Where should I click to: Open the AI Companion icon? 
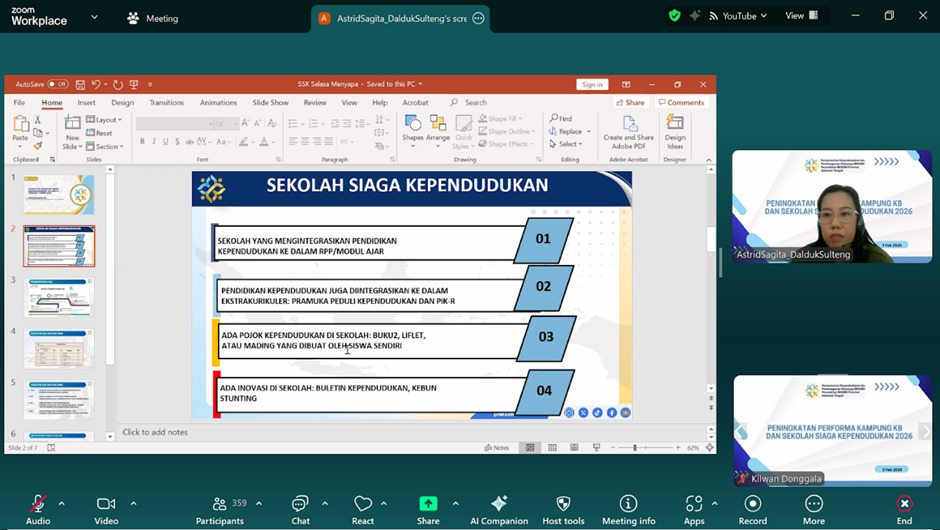pos(499,504)
